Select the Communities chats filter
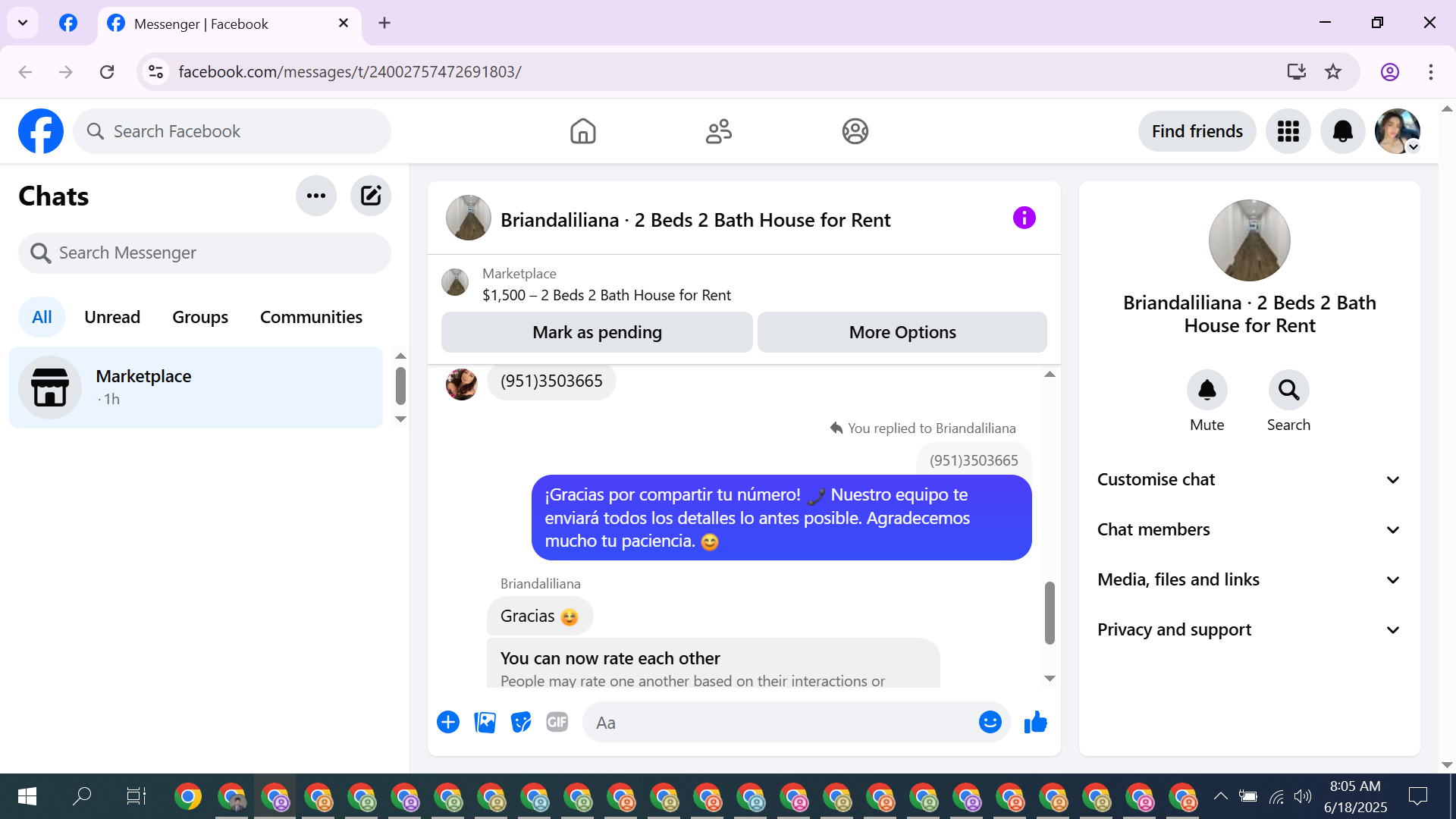This screenshot has height=819, width=1456. pos(311,317)
